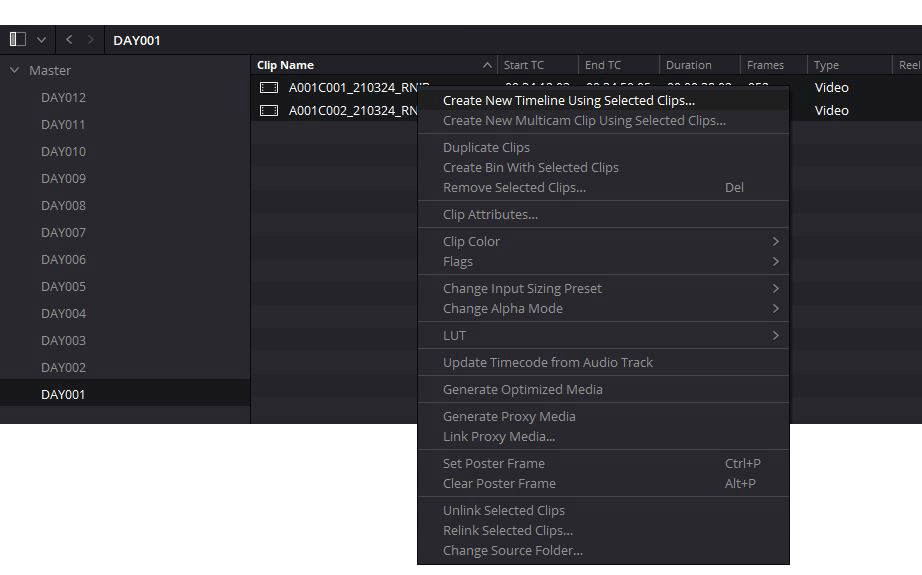The height and width of the screenshot is (575, 922).
Task: Select Set Poster Frame menu item
Action: point(494,463)
